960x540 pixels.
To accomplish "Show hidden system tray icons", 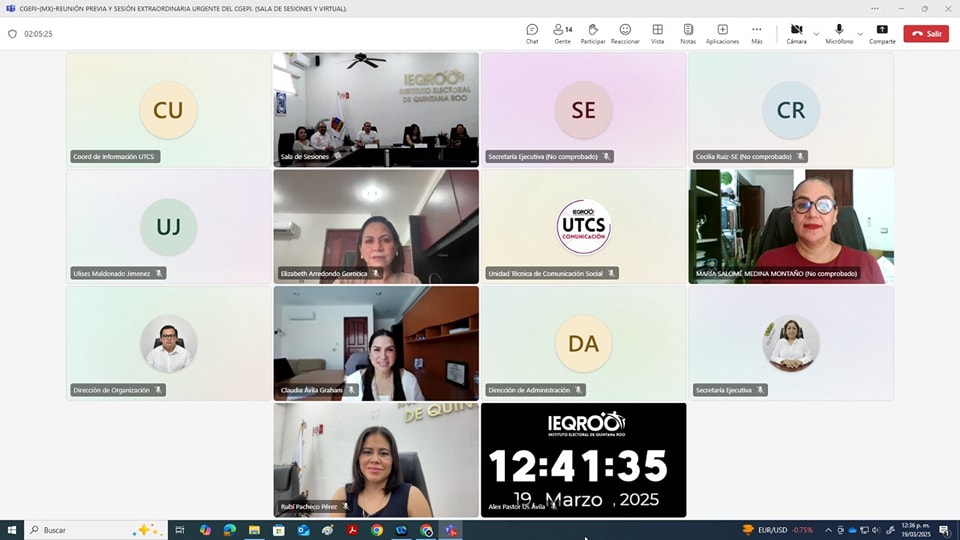I will click(x=828, y=530).
